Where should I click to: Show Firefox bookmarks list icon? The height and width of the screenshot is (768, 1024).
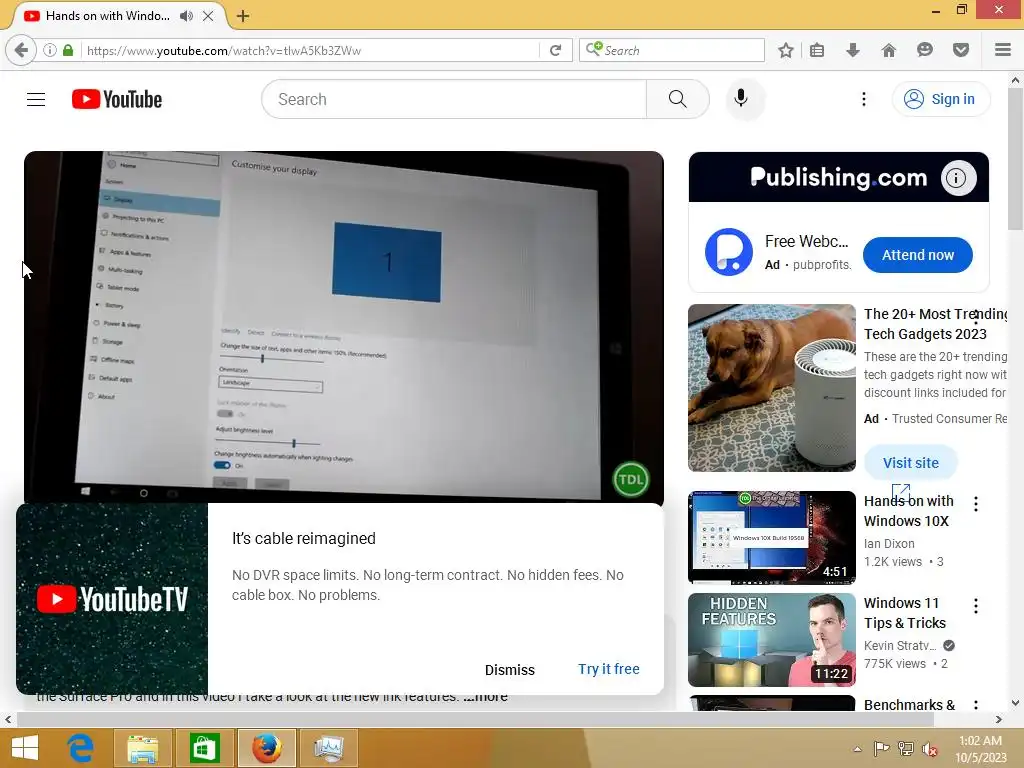tap(817, 50)
